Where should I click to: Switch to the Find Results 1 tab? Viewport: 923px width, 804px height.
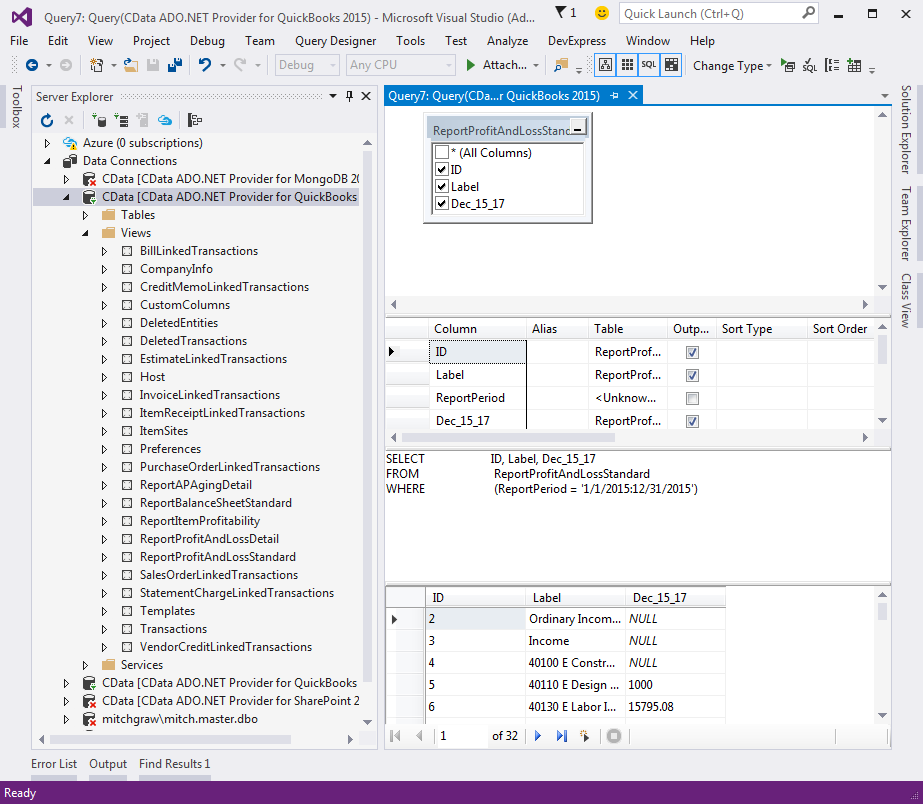tap(174, 764)
